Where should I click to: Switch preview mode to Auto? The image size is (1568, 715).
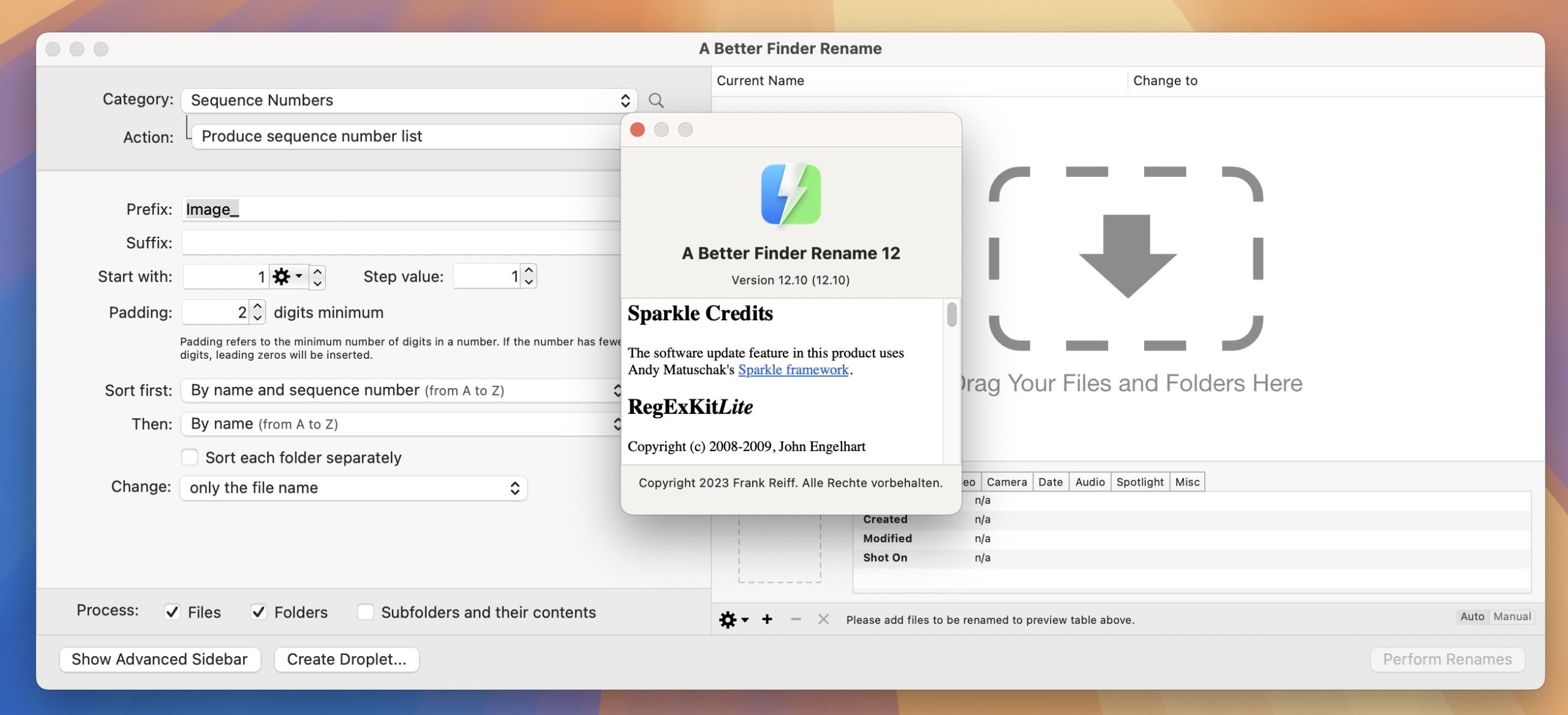tap(1472, 616)
